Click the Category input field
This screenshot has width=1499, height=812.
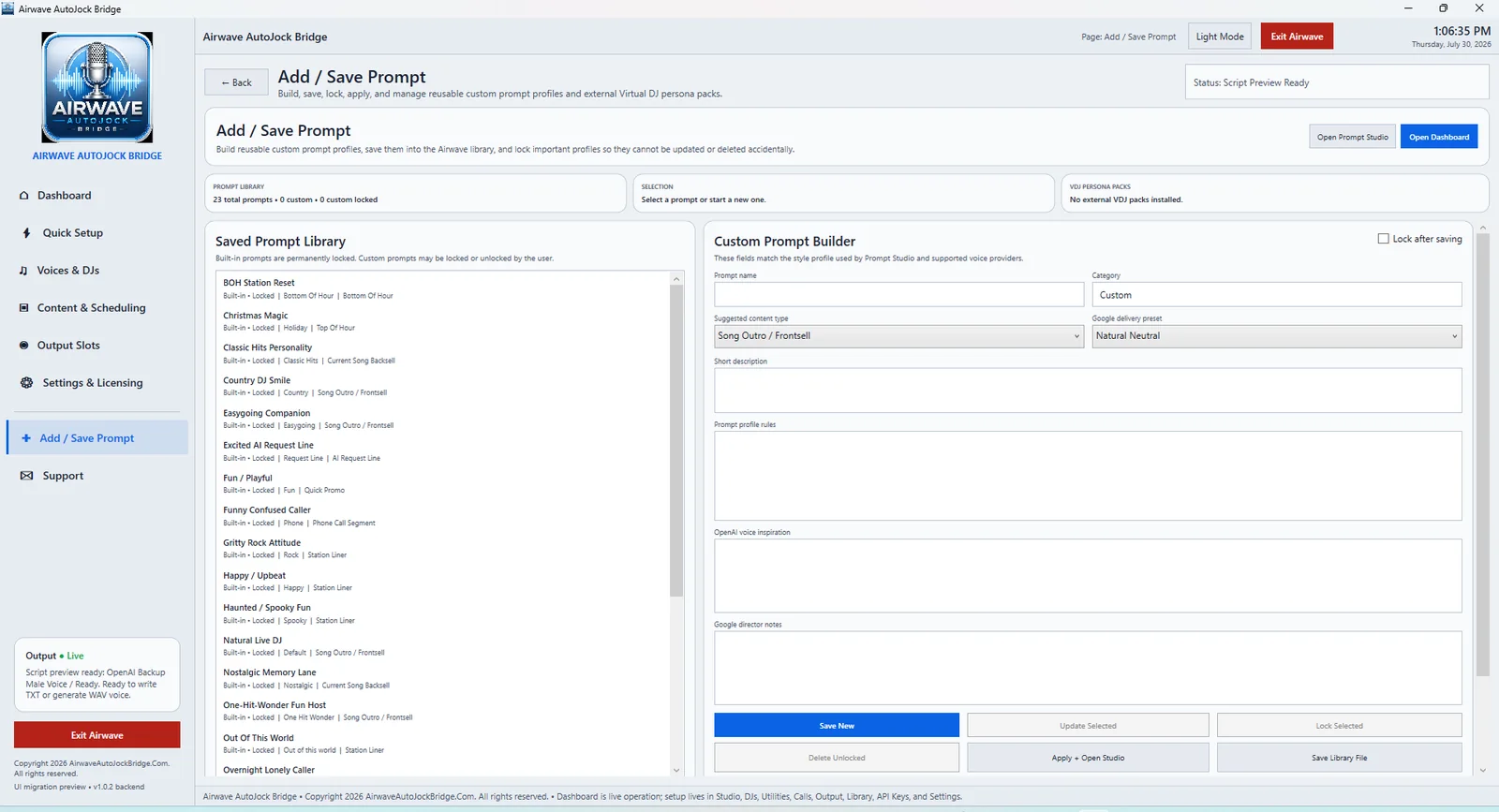pyautogui.click(x=1277, y=294)
